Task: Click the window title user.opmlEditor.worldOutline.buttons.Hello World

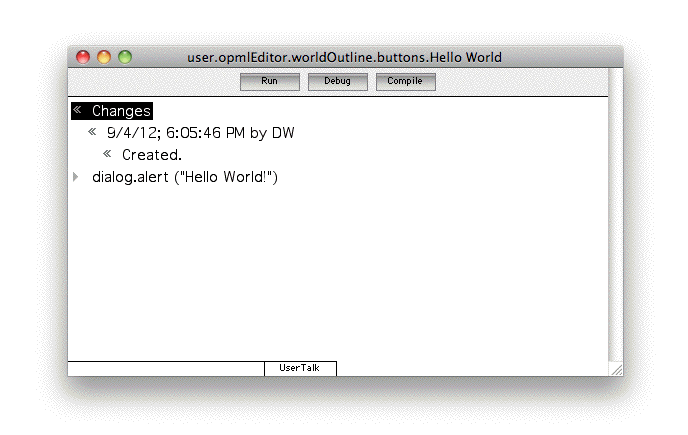Action: point(344,58)
